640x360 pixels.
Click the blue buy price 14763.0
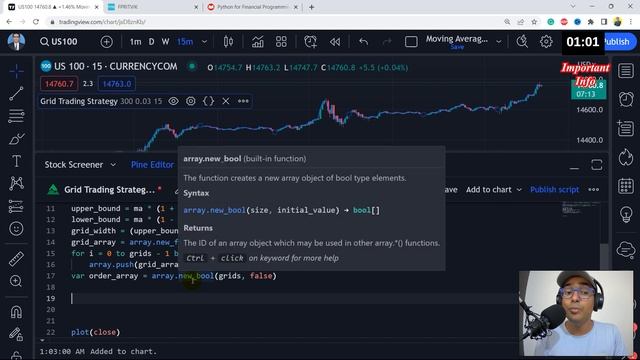(x=117, y=84)
